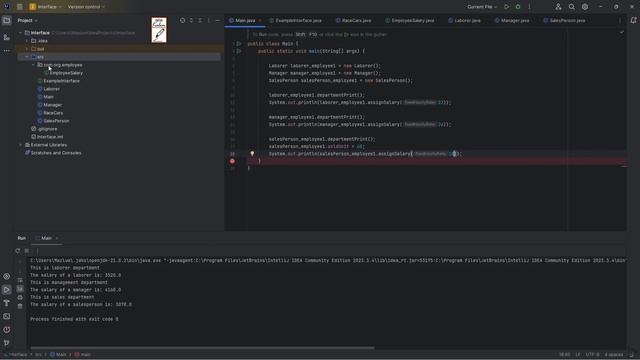Collapse the src folder
This screenshot has width=640, height=360.
click(27, 57)
